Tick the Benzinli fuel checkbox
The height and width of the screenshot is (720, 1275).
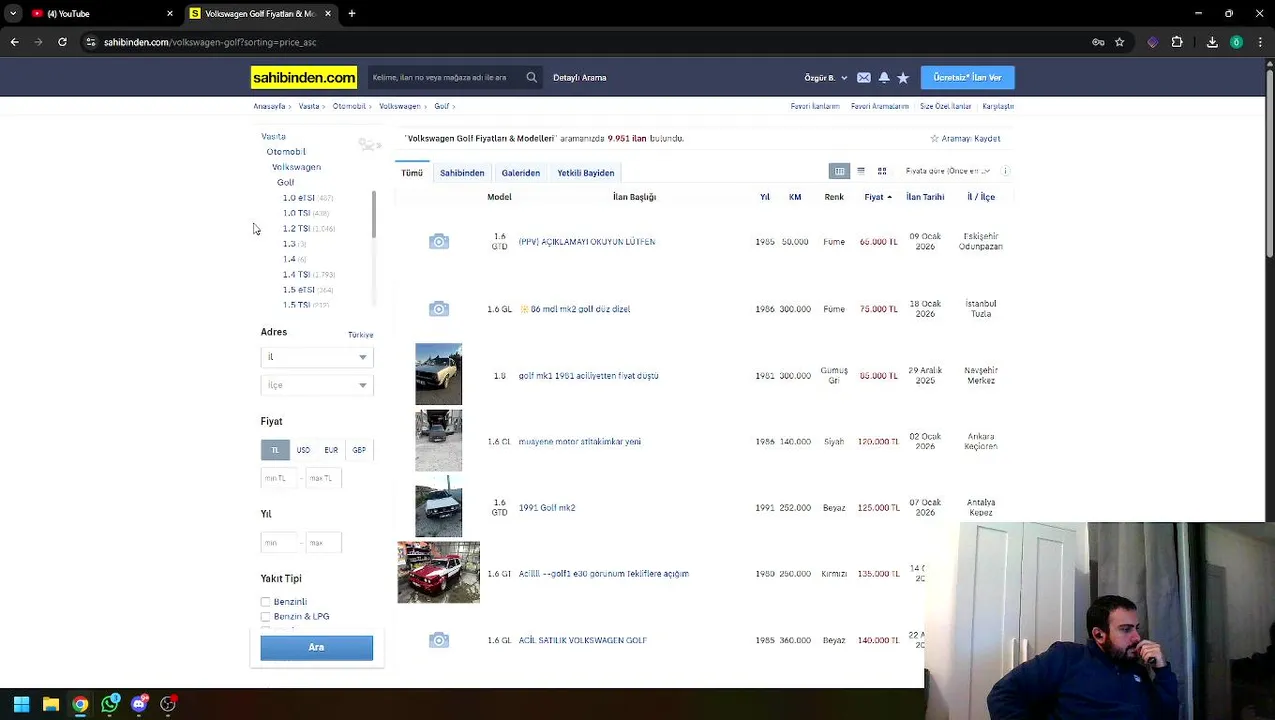pyautogui.click(x=266, y=602)
